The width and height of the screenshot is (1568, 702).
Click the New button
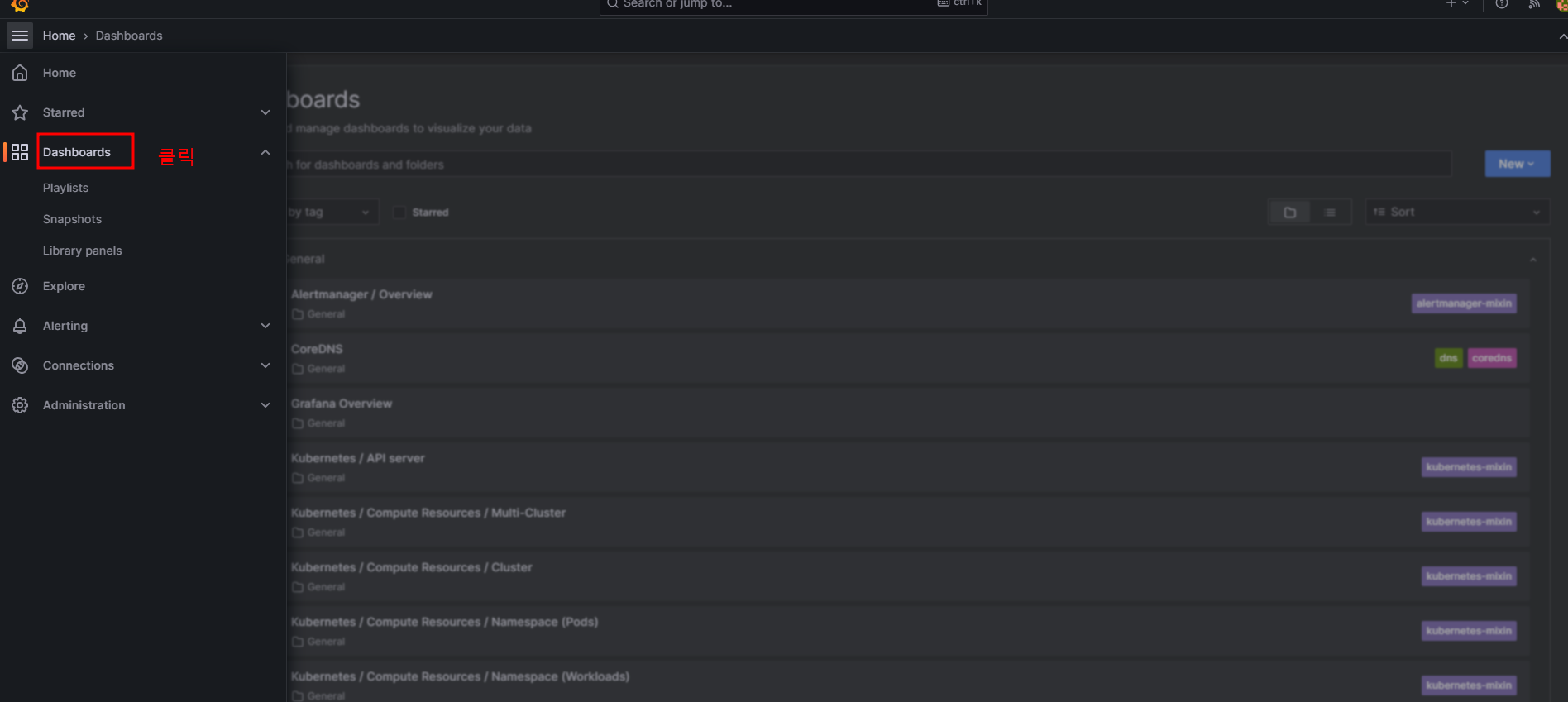click(1517, 164)
